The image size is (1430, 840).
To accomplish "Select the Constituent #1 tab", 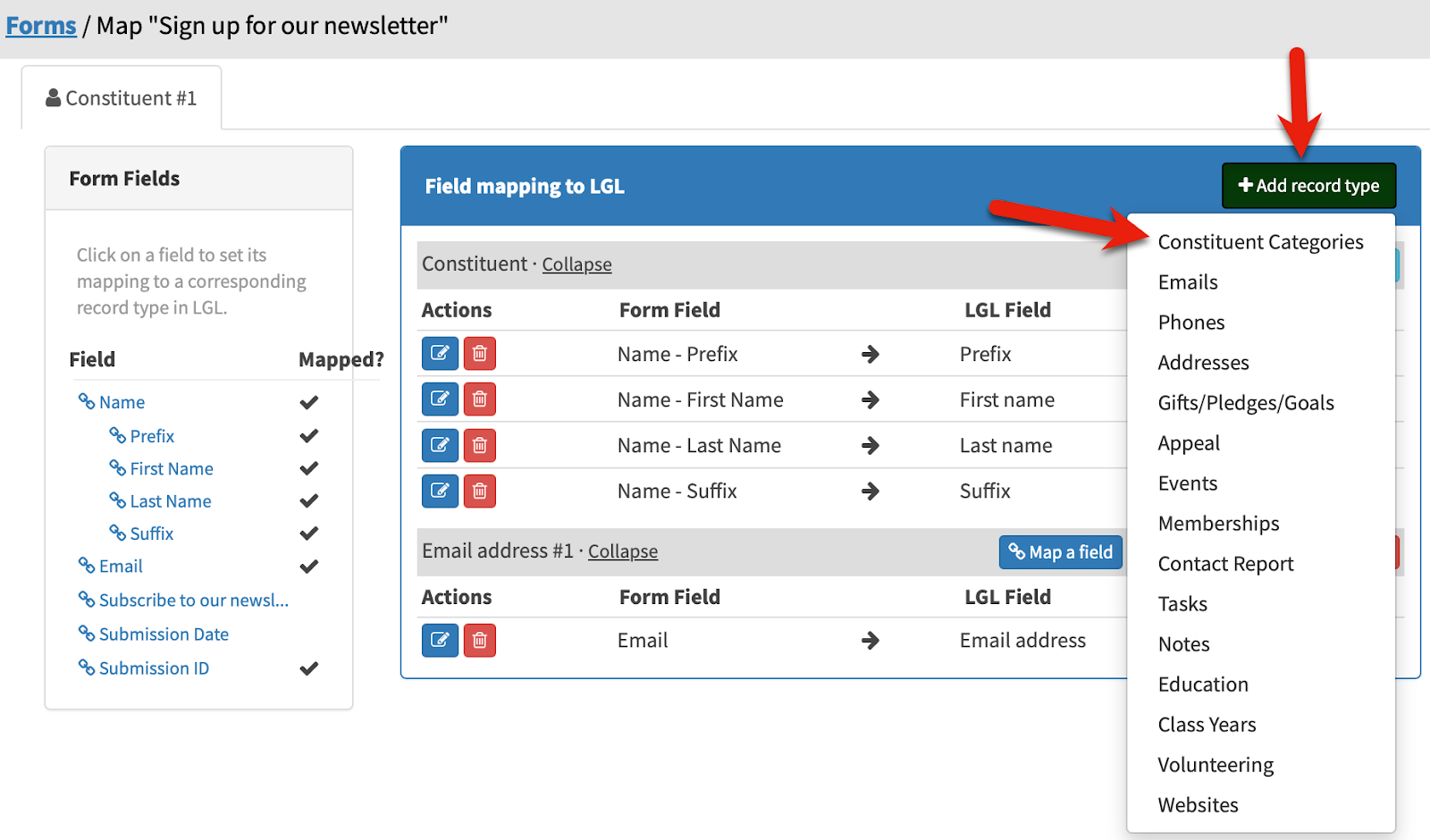I will point(122,98).
